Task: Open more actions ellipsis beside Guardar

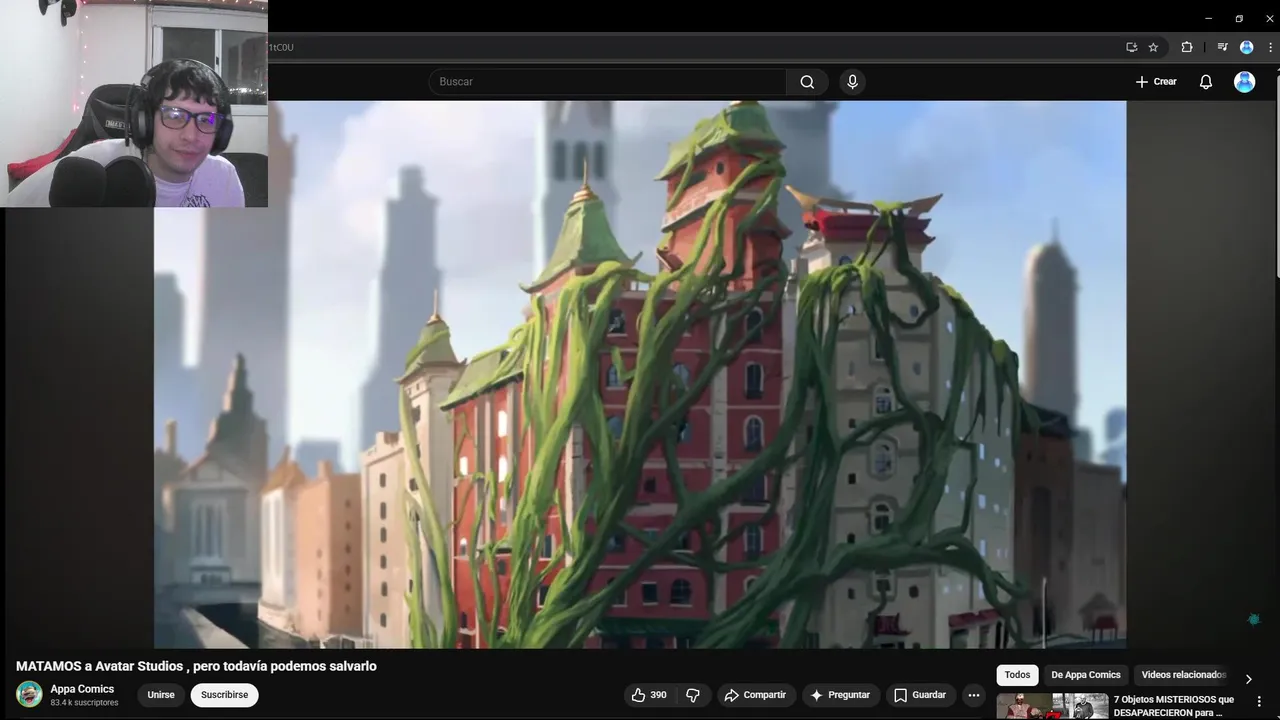Action: click(974, 695)
